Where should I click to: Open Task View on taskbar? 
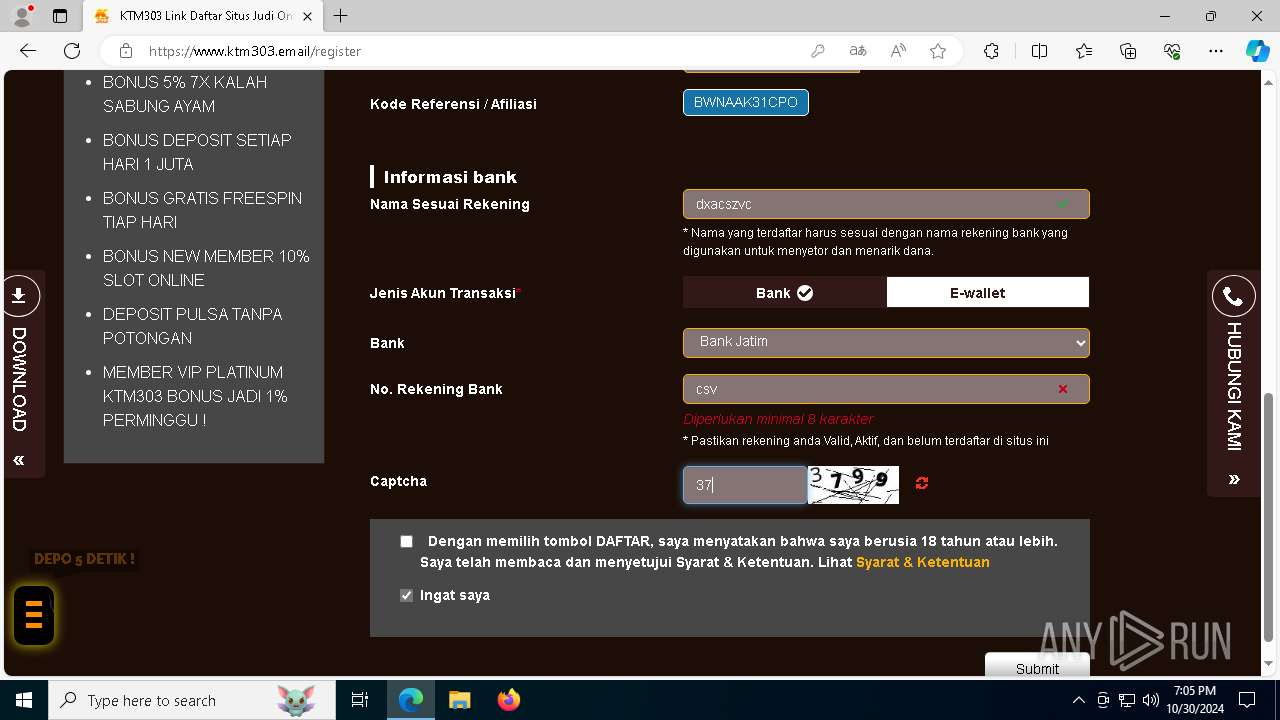click(x=360, y=700)
